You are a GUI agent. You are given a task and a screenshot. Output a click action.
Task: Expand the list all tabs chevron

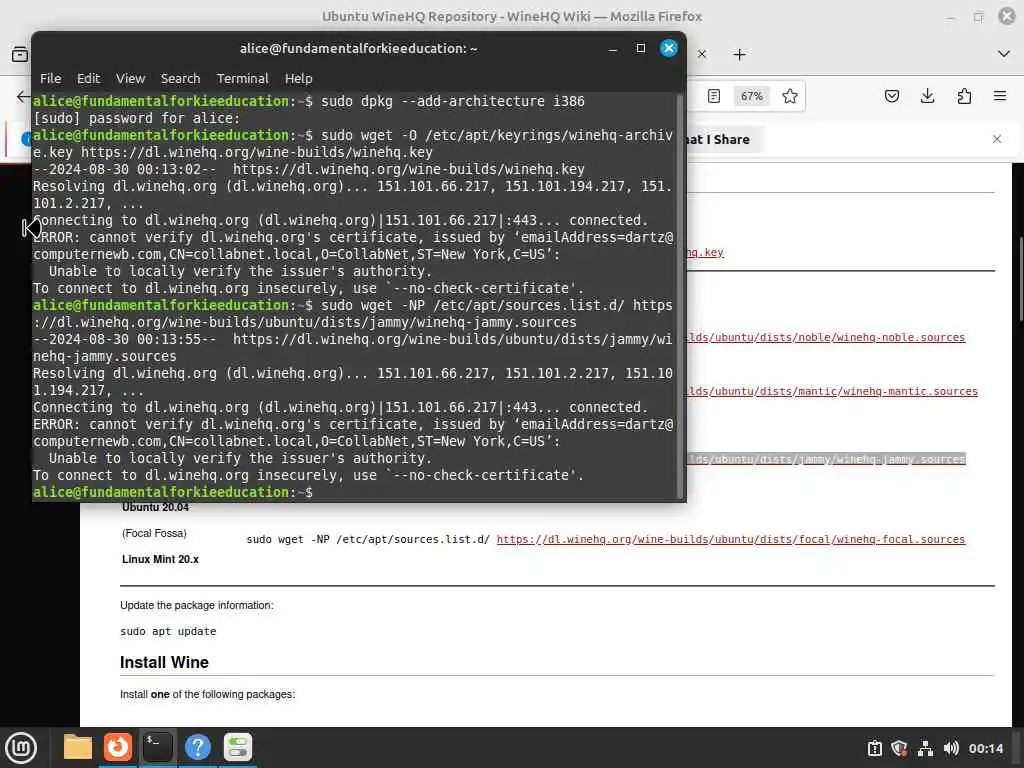pos(1004,54)
